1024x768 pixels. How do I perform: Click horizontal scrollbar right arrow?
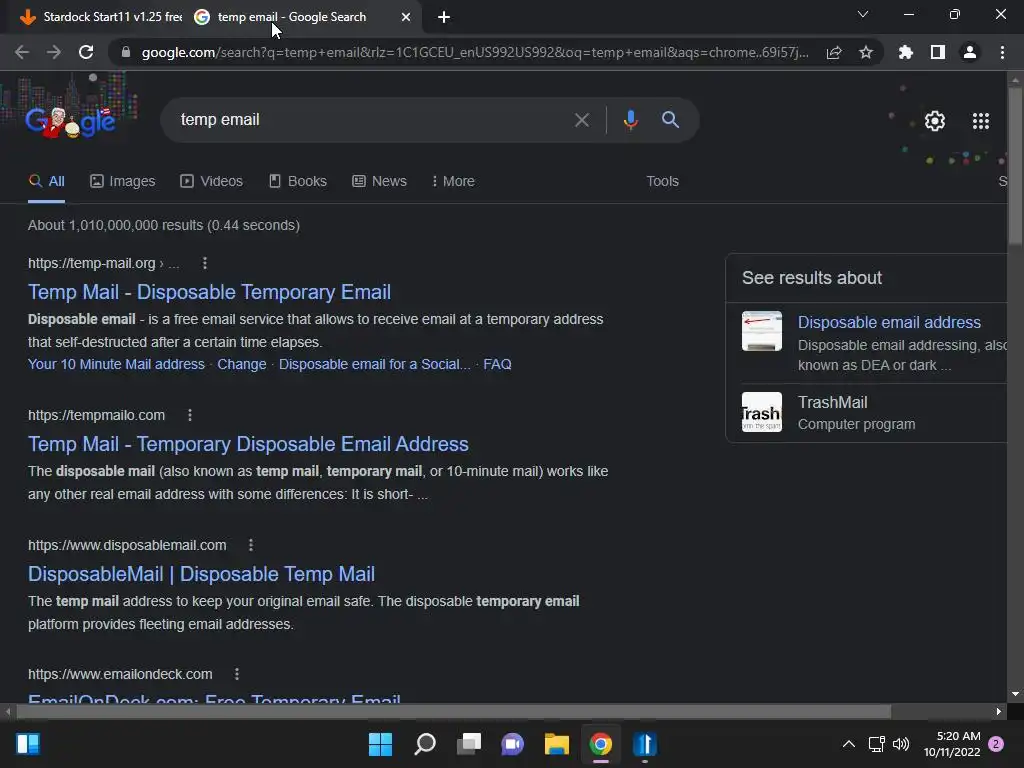999,711
